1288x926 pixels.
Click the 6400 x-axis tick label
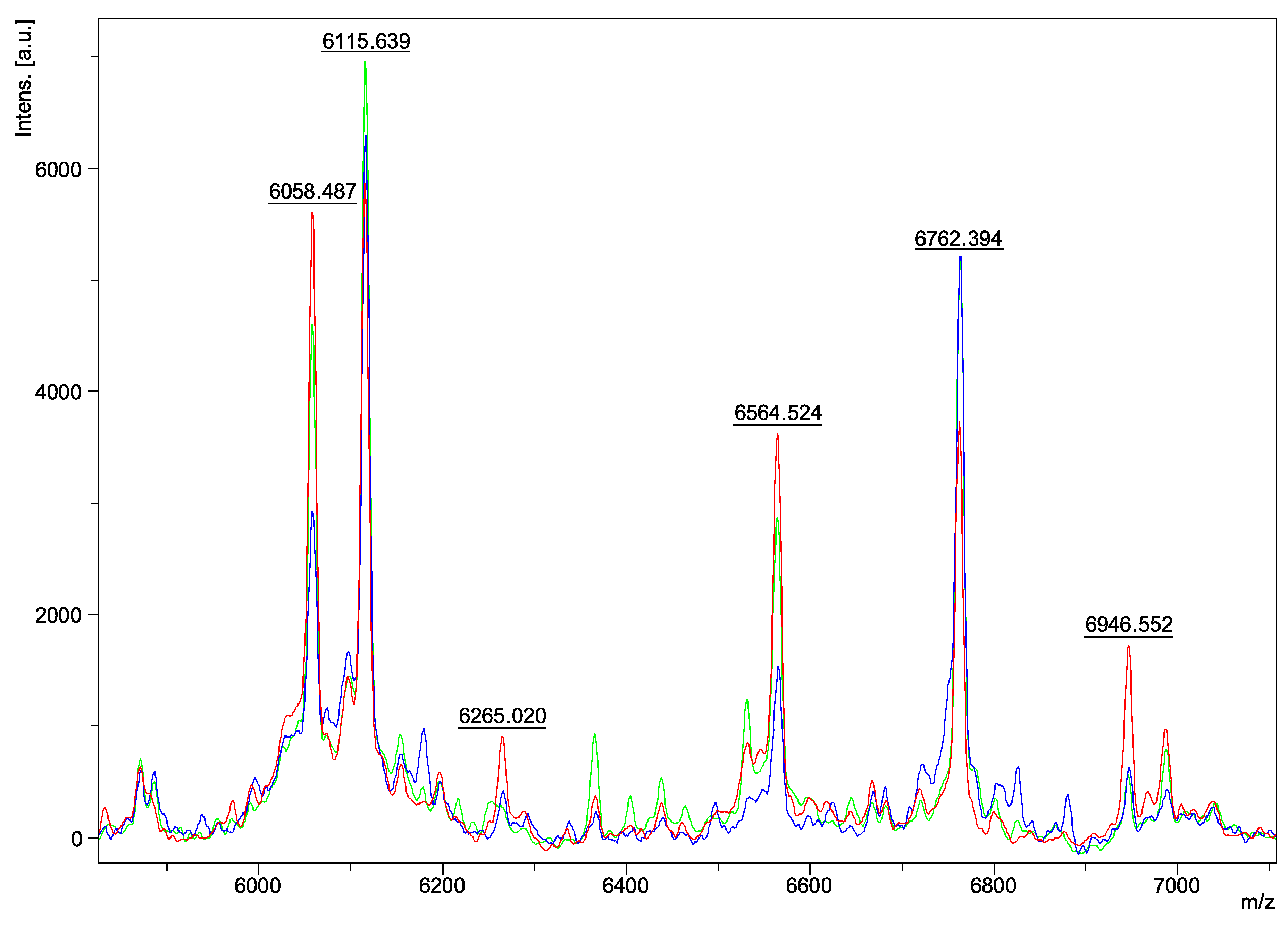[625, 886]
